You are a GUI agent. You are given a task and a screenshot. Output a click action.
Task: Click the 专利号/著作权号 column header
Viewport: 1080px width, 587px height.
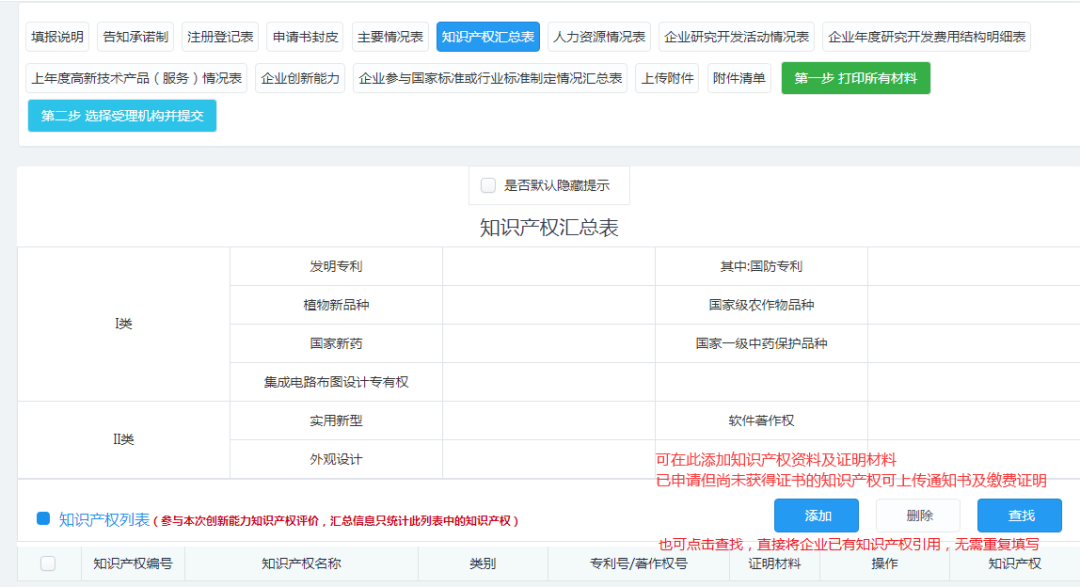[638, 564]
